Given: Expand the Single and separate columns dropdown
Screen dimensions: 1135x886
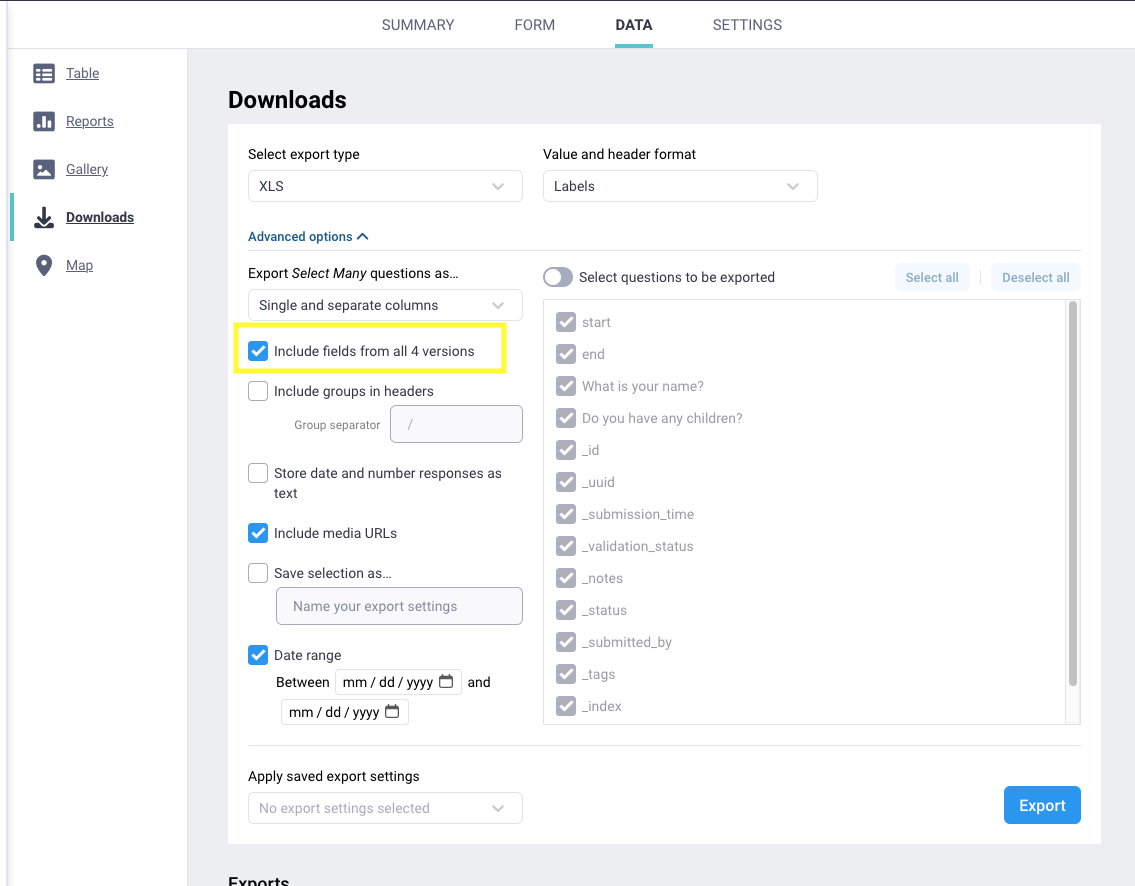Looking at the screenshot, I should [x=385, y=305].
